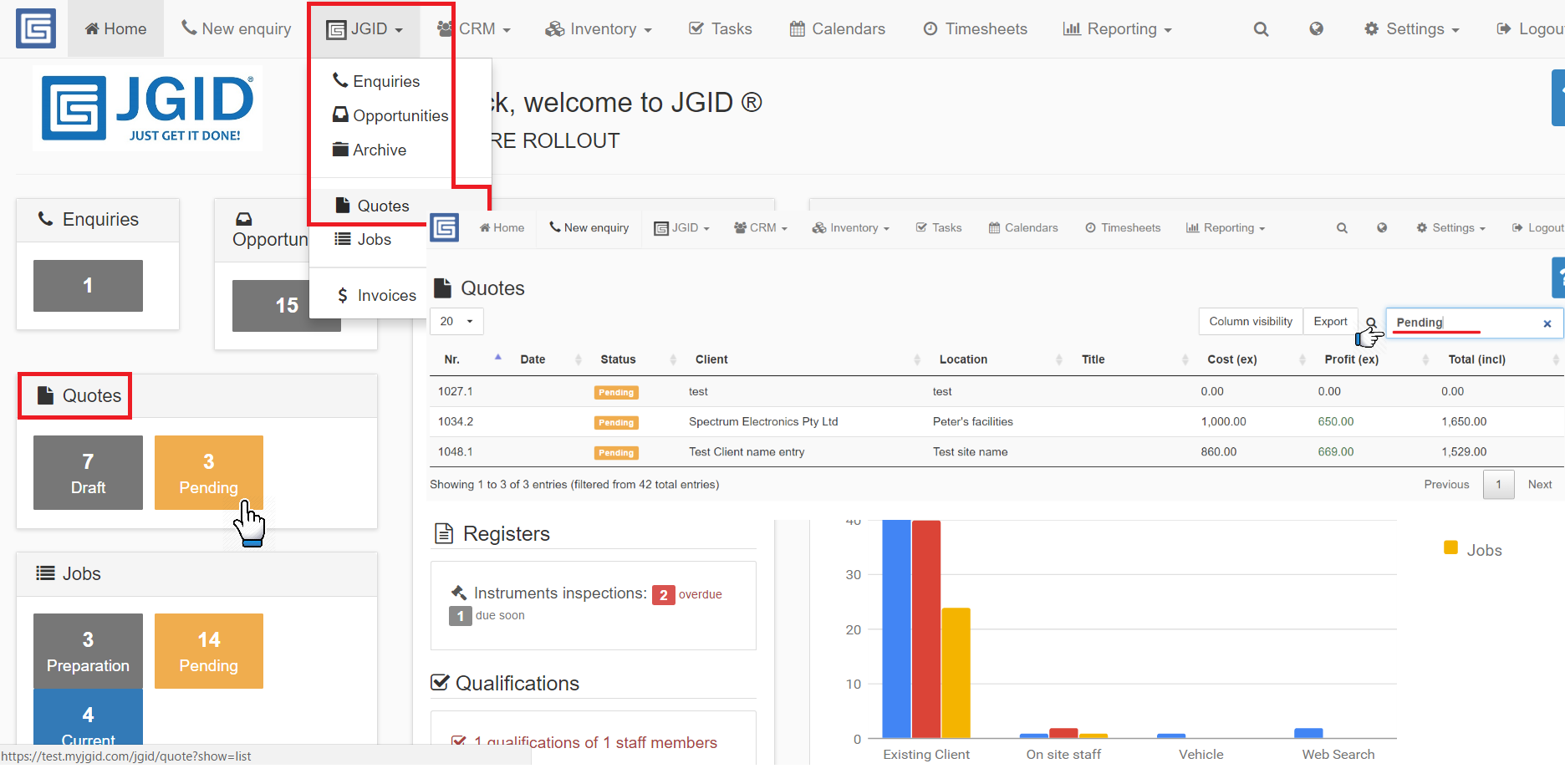The height and width of the screenshot is (784, 1565).
Task: Click the JGID logo in the inset Quotes page
Action: tap(445, 227)
